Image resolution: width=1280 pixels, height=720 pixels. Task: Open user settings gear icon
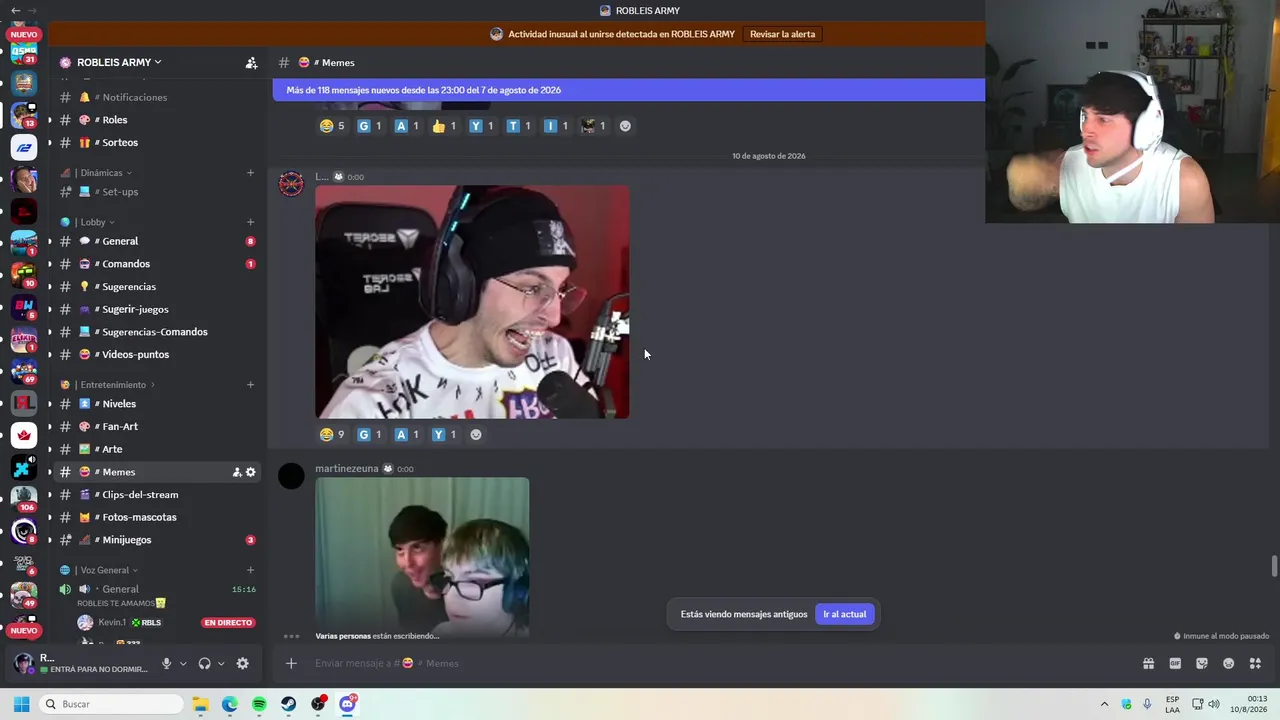tap(242, 663)
